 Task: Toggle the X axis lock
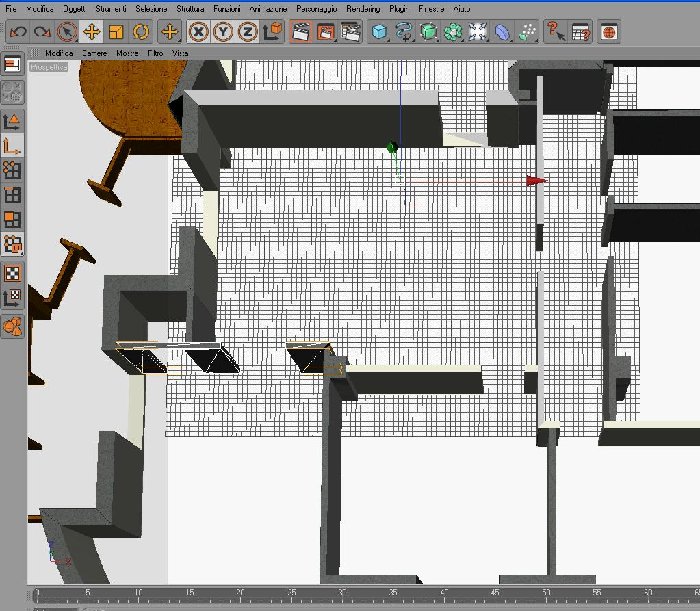pyautogui.click(x=198, y=32)
